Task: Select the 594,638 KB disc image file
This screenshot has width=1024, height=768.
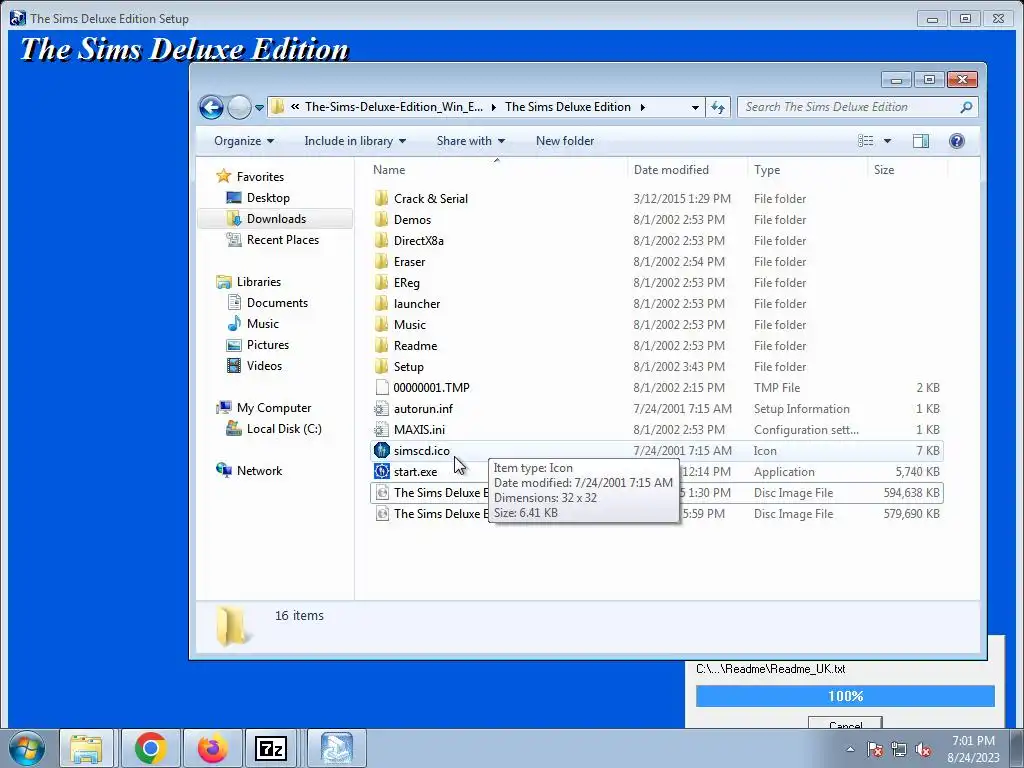Action: coord(656,493)
